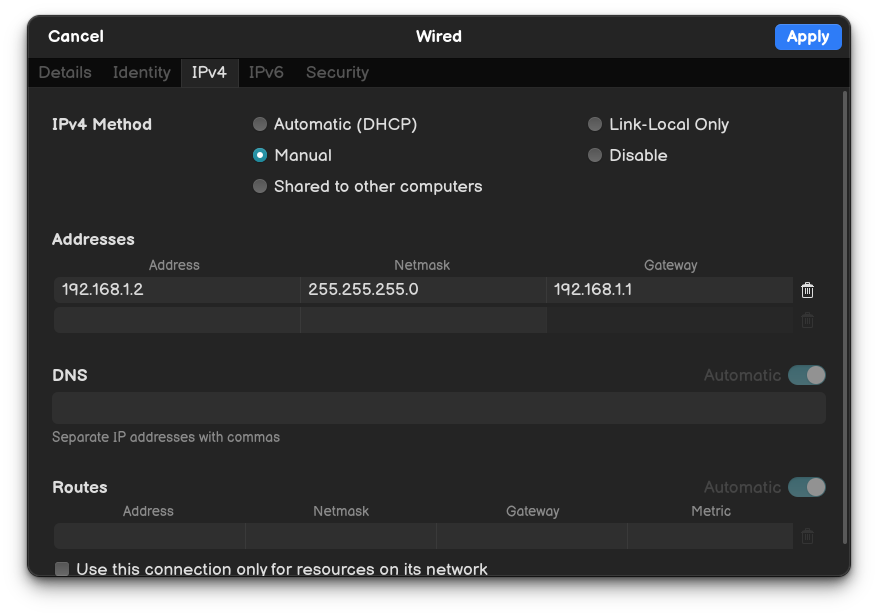Click the Routes Gateway input field

point(532,536)
